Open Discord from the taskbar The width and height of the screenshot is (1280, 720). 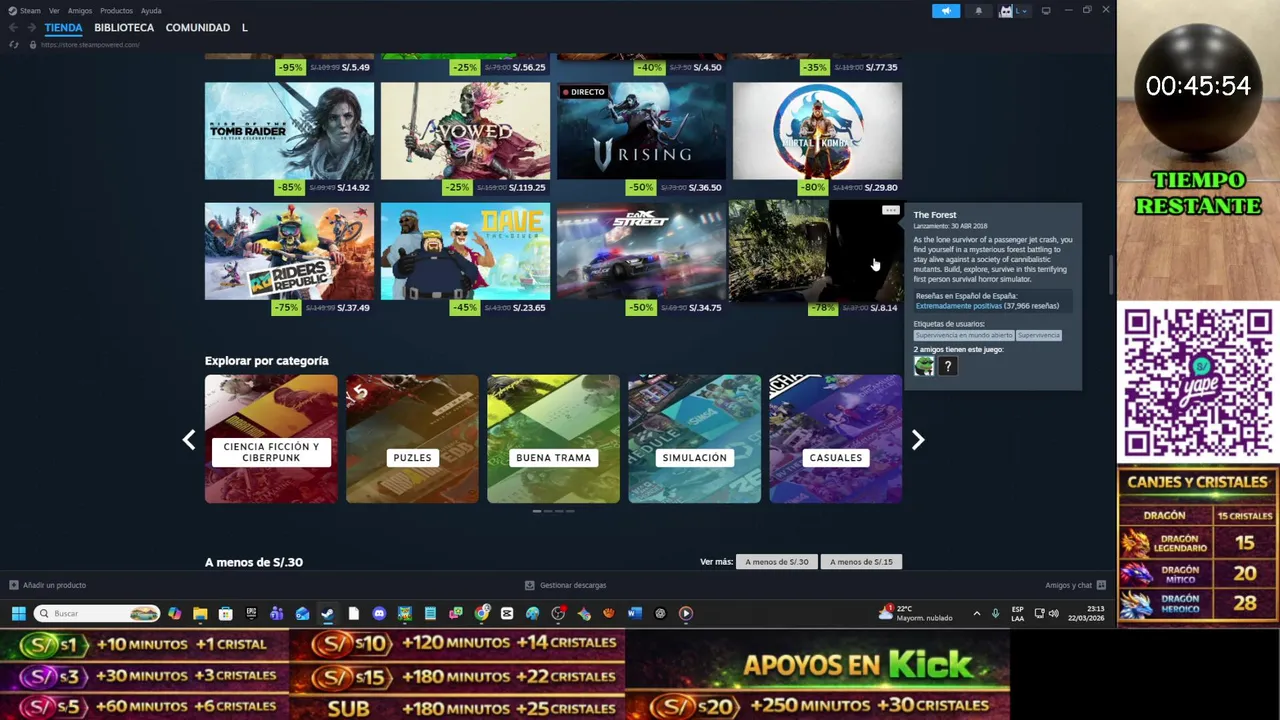[379, 613]
